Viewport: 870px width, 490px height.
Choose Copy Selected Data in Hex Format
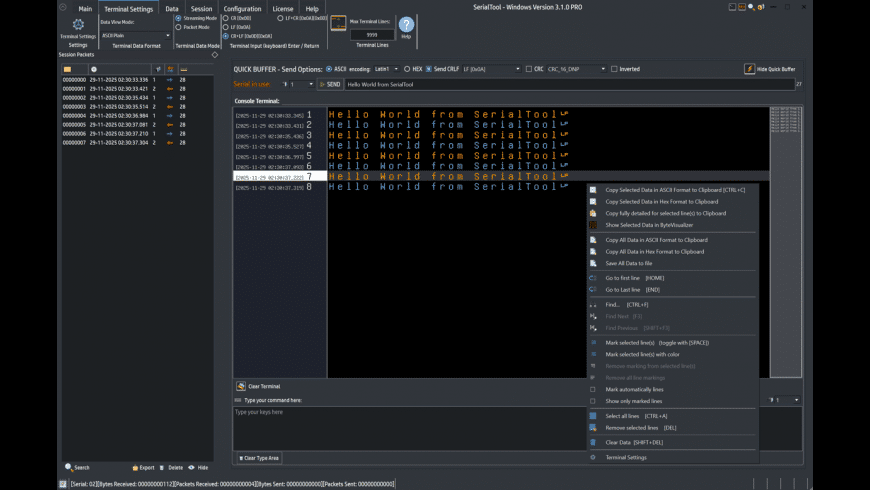click(661, 201)
